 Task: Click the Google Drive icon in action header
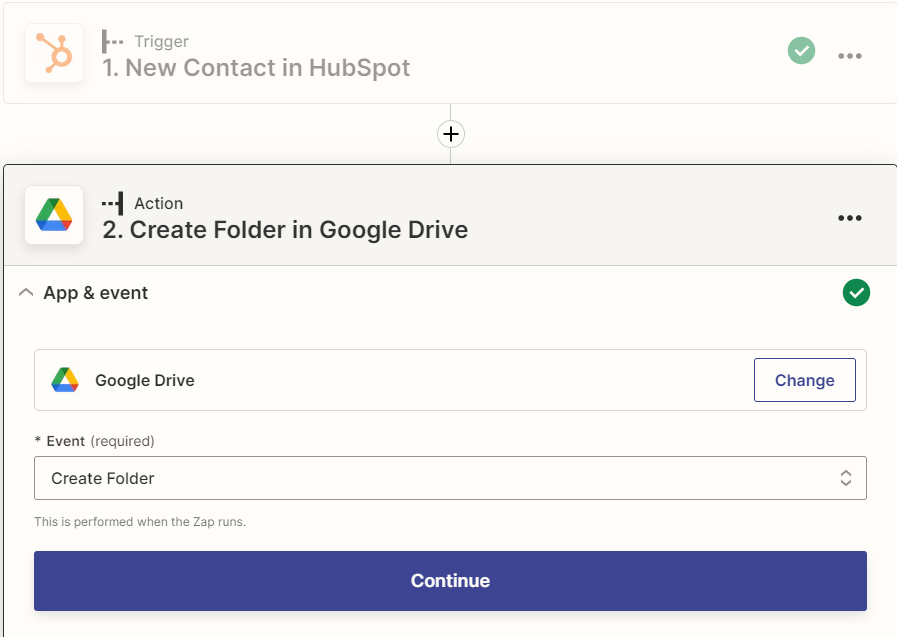[54, 215]
